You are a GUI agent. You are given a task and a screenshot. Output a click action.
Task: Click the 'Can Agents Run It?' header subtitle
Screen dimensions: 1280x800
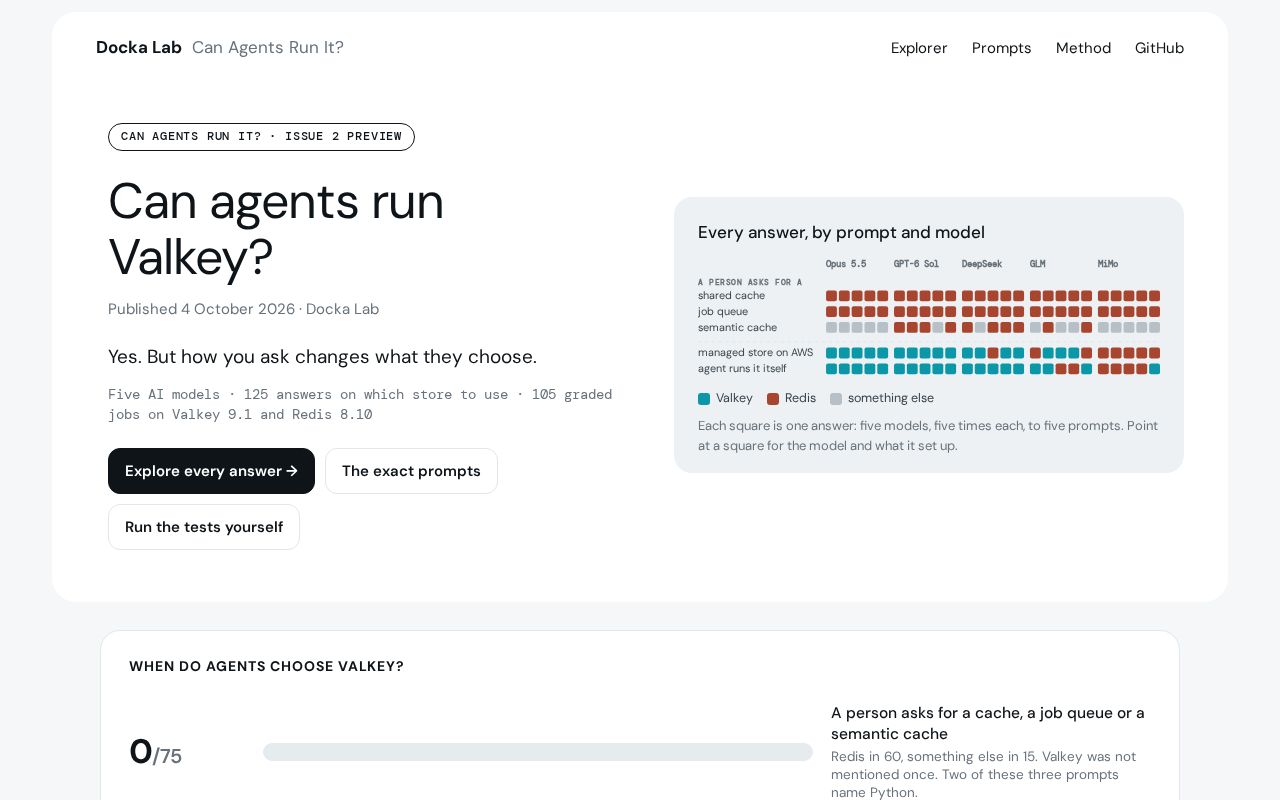(268, 47)
